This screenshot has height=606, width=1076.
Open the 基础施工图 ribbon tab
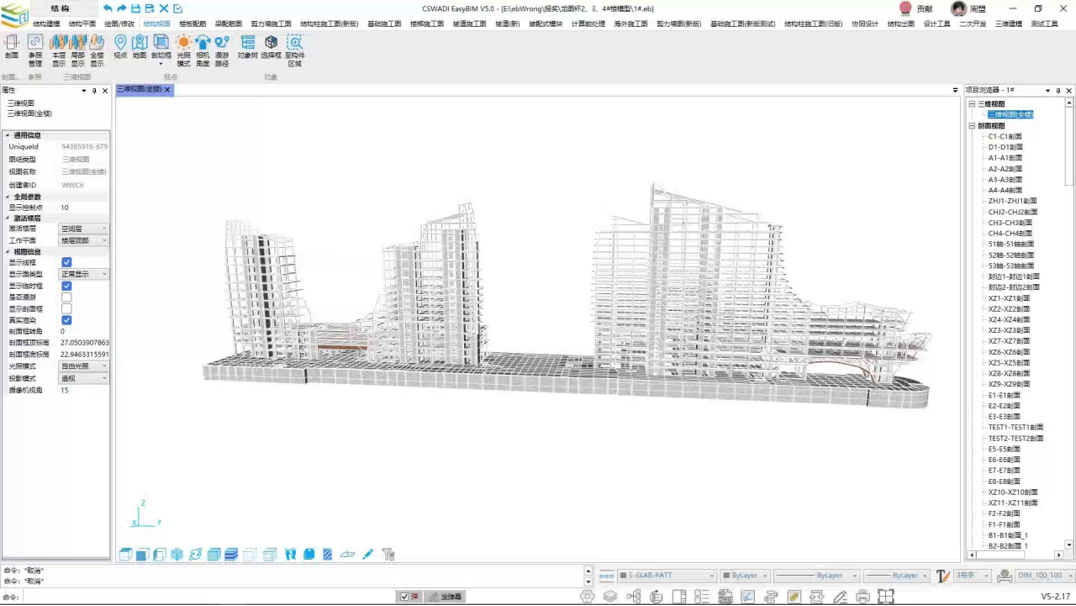(x=384, y=24)
